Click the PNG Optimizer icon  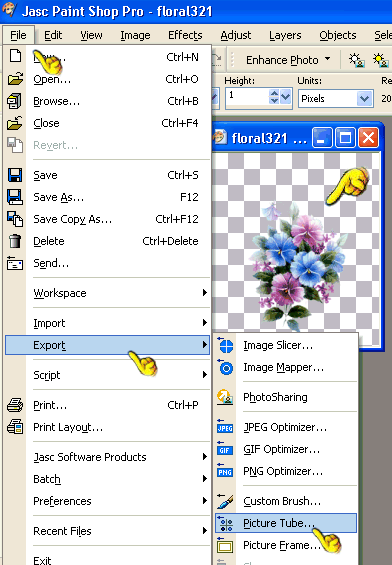coord(225,471)
